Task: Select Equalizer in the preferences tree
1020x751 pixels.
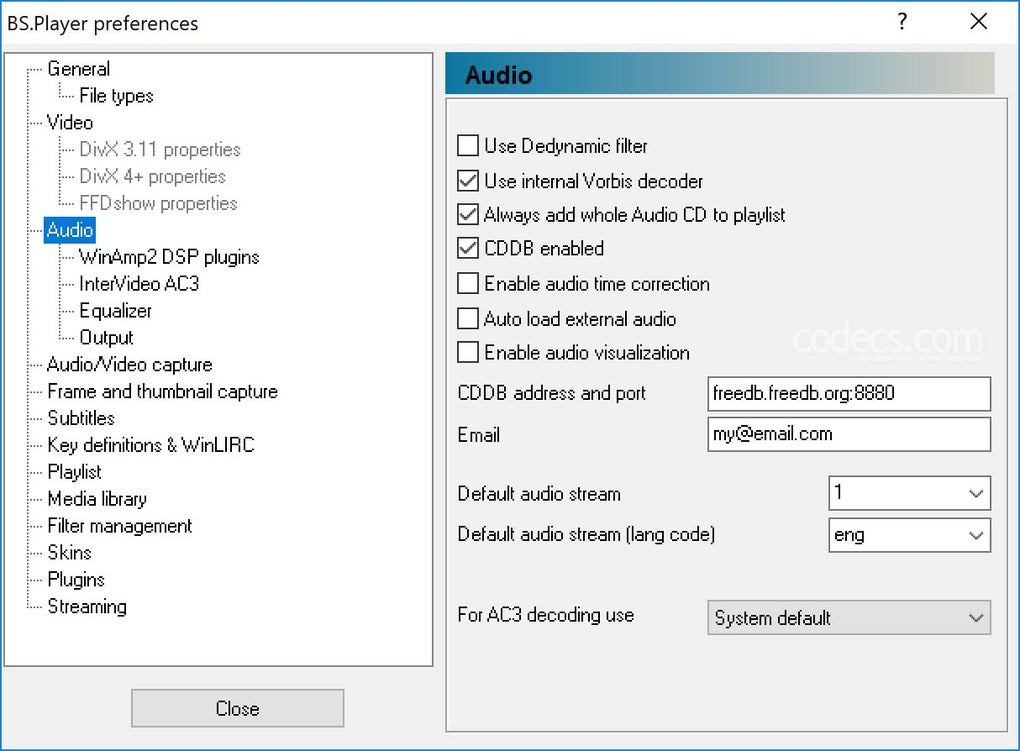Action: (116, 311)
